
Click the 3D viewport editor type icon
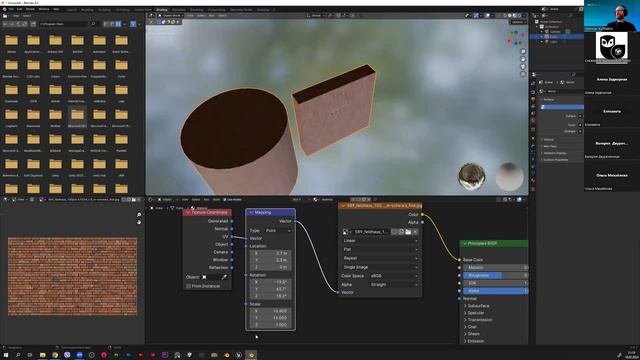pyautogui.click(x=151, y=16)
